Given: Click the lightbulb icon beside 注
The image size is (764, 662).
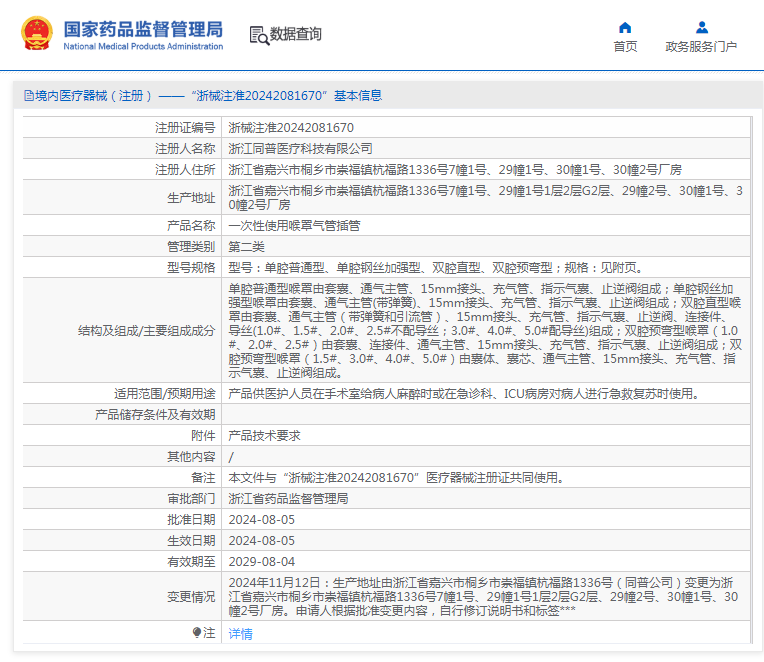Looking at the screenshot, I should click(x=197, y=632).
